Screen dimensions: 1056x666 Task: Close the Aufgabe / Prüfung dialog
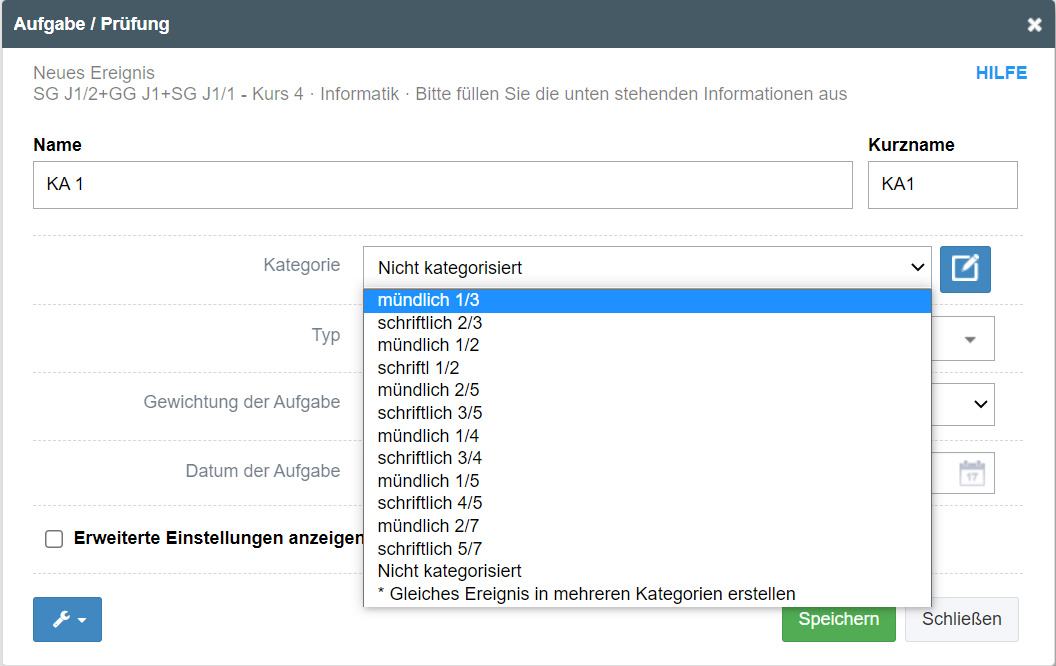click(1034, 25)
